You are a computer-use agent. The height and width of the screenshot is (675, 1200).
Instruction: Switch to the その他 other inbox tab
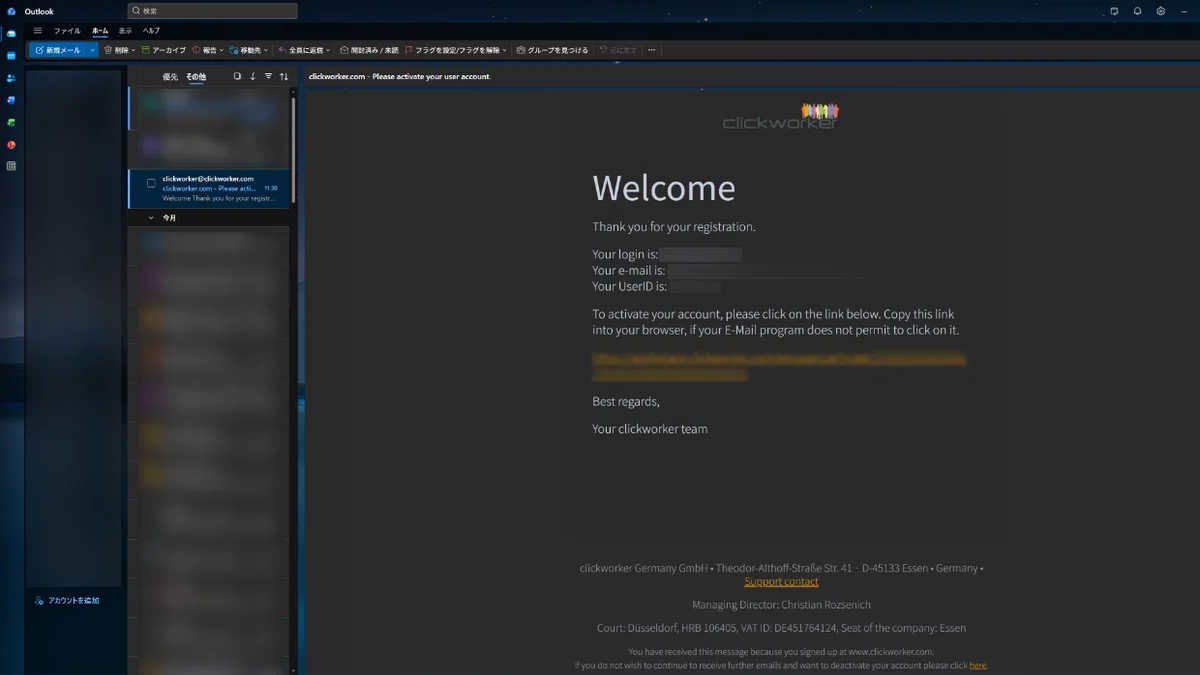(196, 76)
